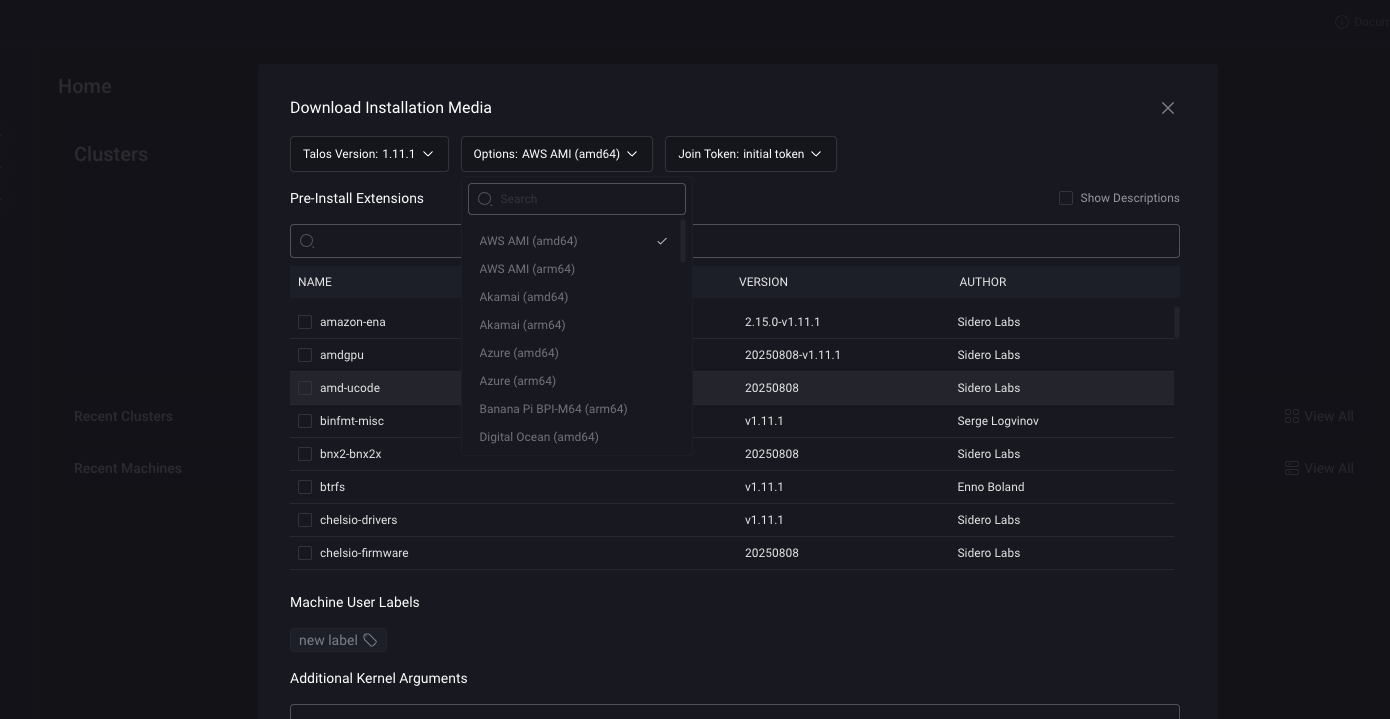1390x719 pixels.
Task: Click the checkmark beside AWS AMI (amd64)
Action: 661,241
